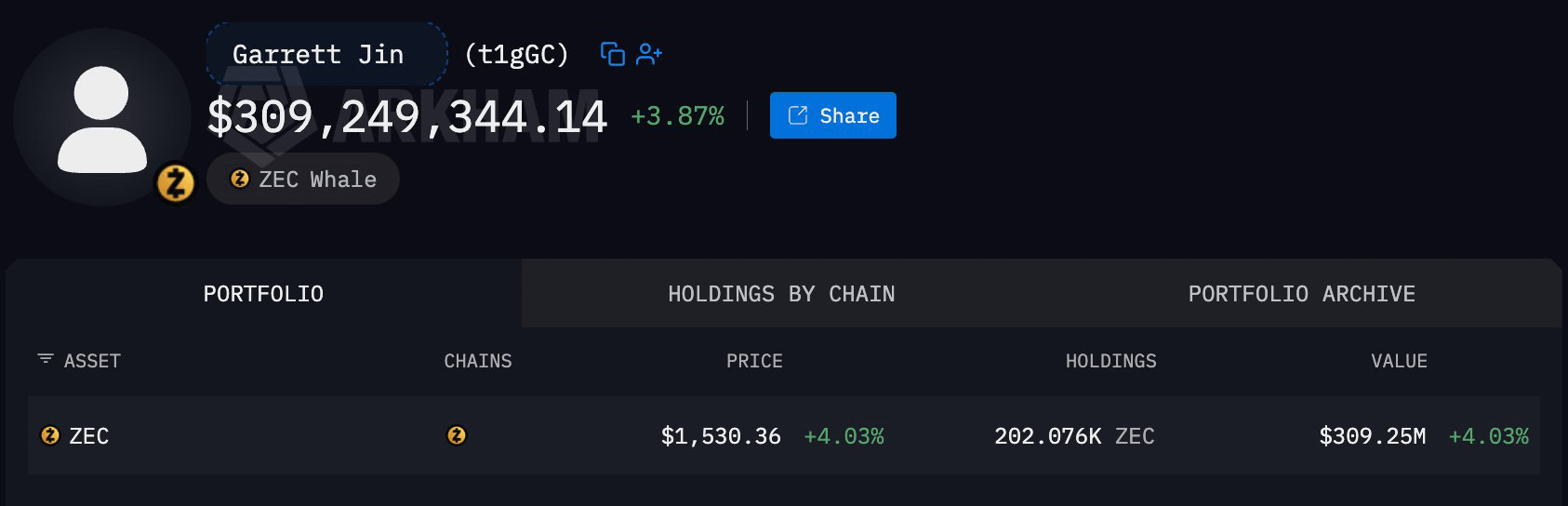Click the coin icon inside ZEC Whale tag
Image resolution: width=1568 pixels, height=506 pixels.
pyautogui.click(x=240, y=179)
